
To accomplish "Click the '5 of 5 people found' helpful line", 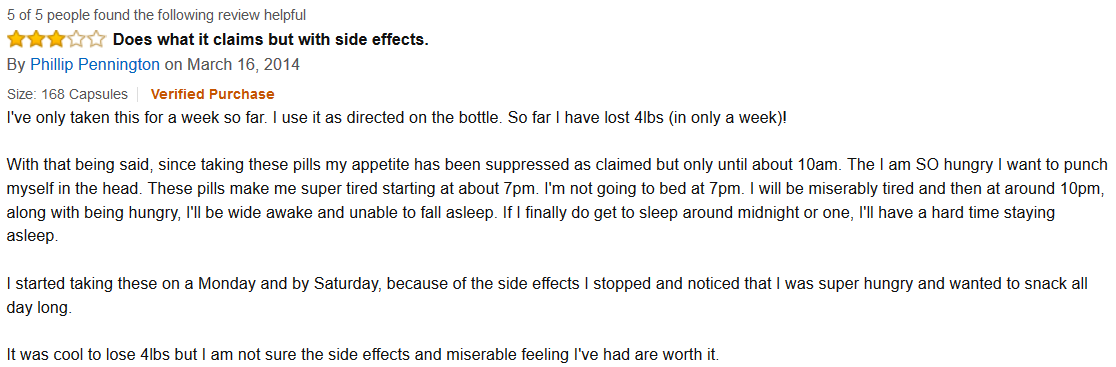I will pyautogui.click(x=157, y=15).
